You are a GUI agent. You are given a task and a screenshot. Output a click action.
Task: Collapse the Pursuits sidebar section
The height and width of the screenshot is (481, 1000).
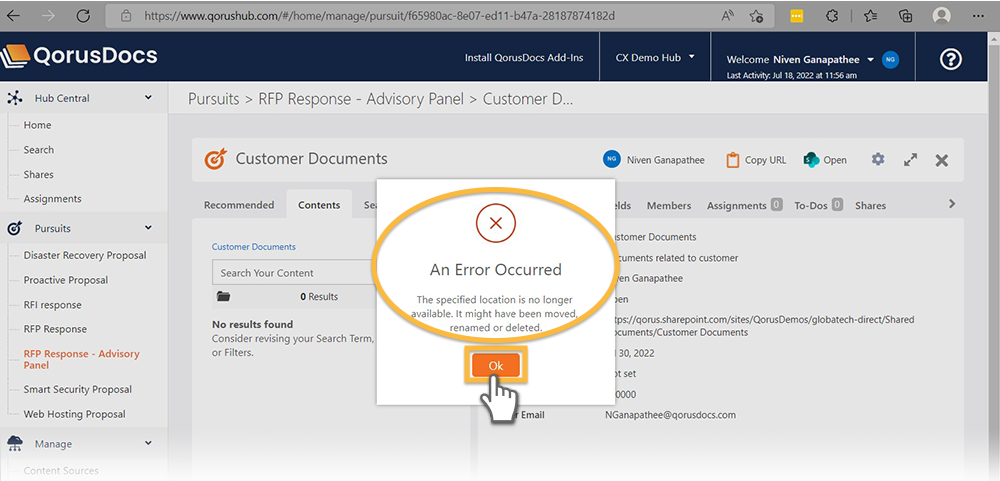148,228
